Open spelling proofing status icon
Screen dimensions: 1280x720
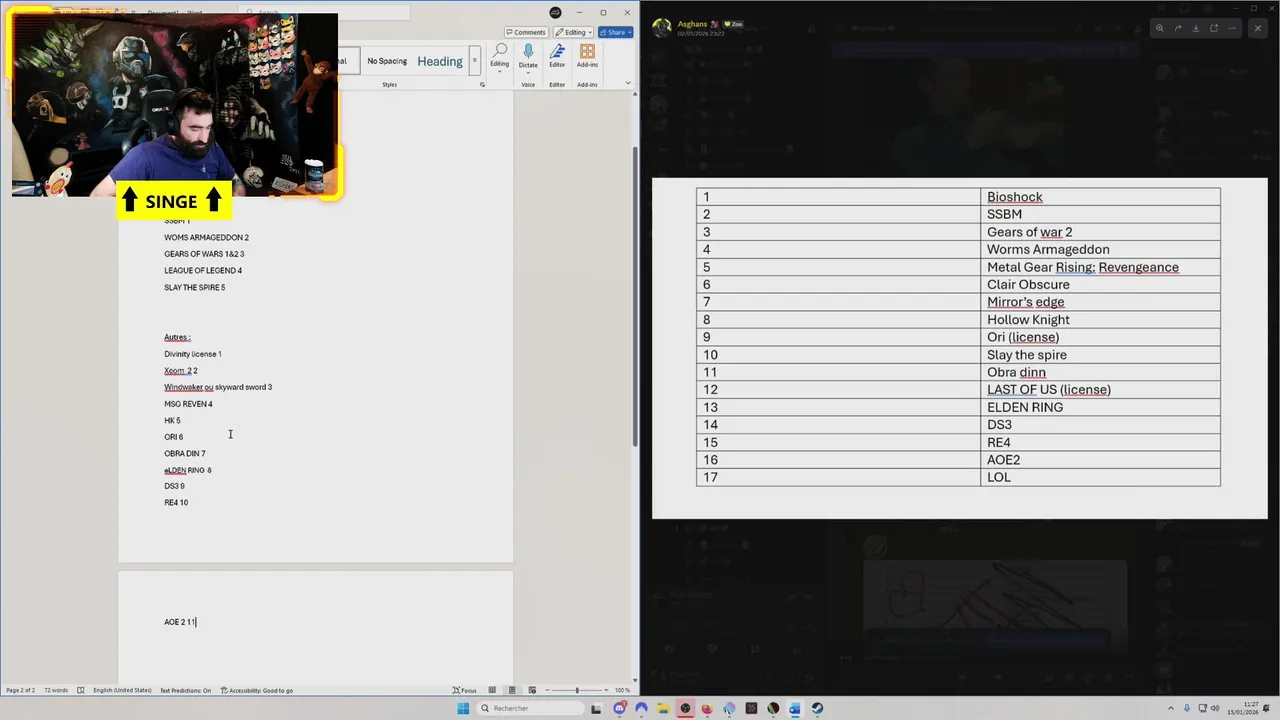pyautogui.click(x=81, y=690)
